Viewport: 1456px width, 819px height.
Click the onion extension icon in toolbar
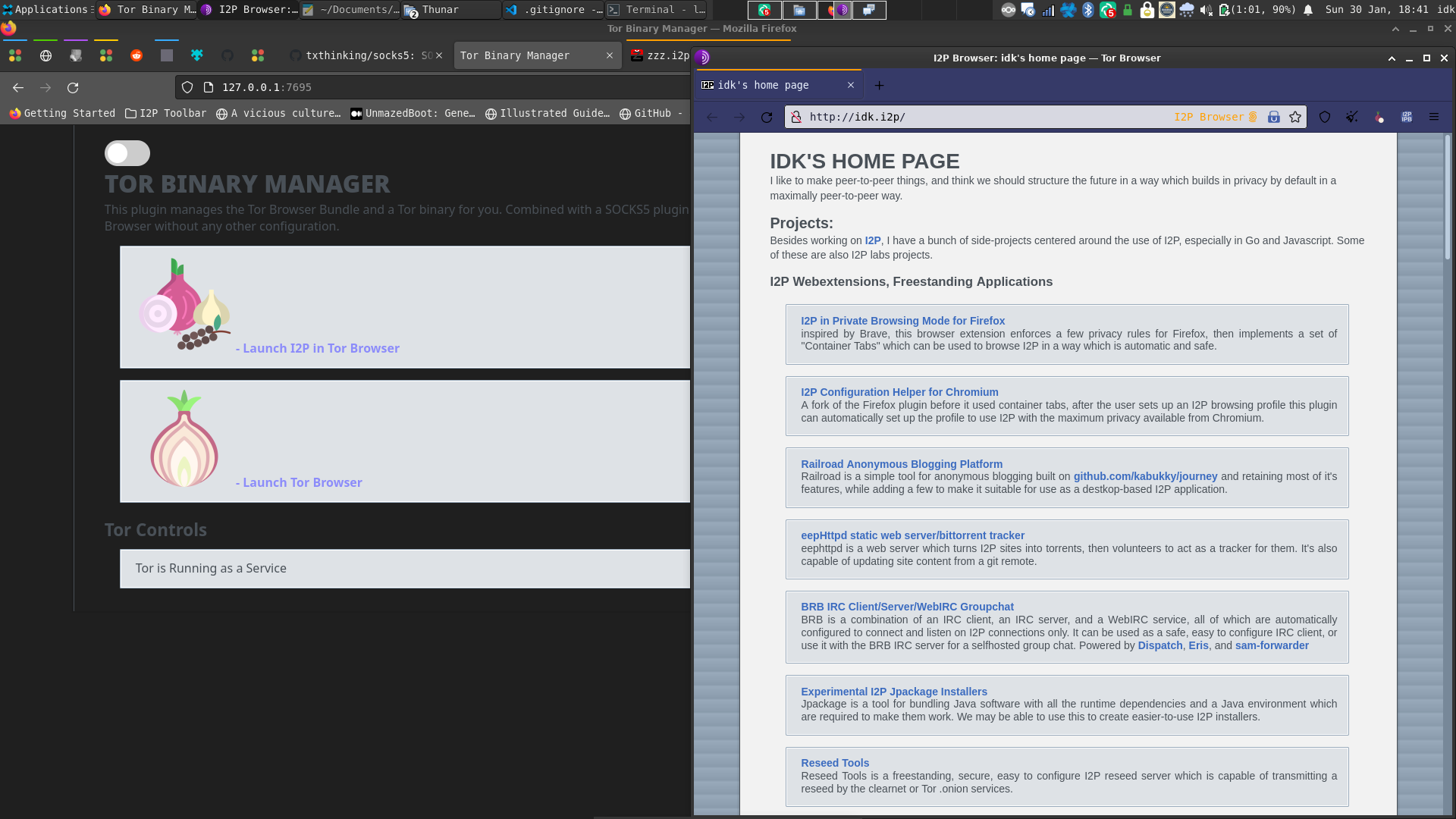[x=1379, y=117]
